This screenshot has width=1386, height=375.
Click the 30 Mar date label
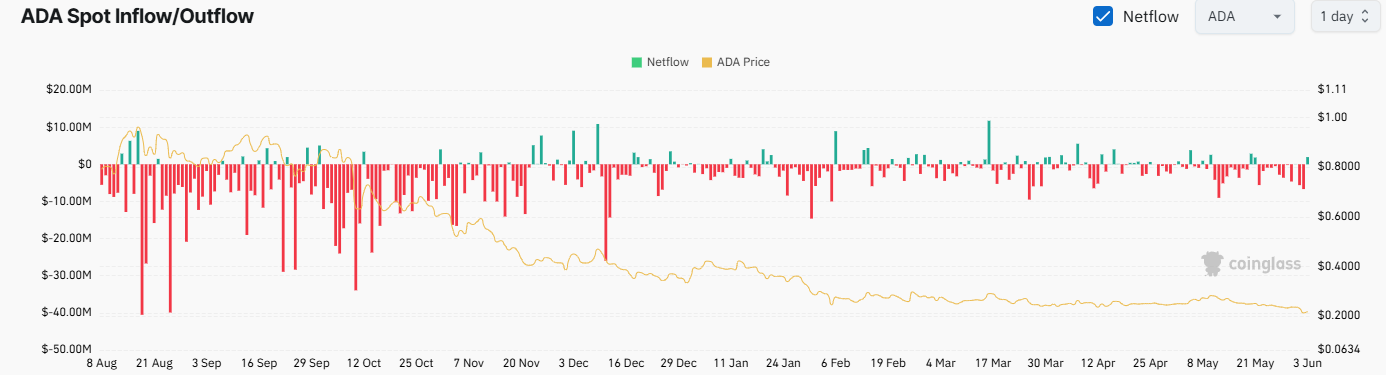[x=1046, y=363]
